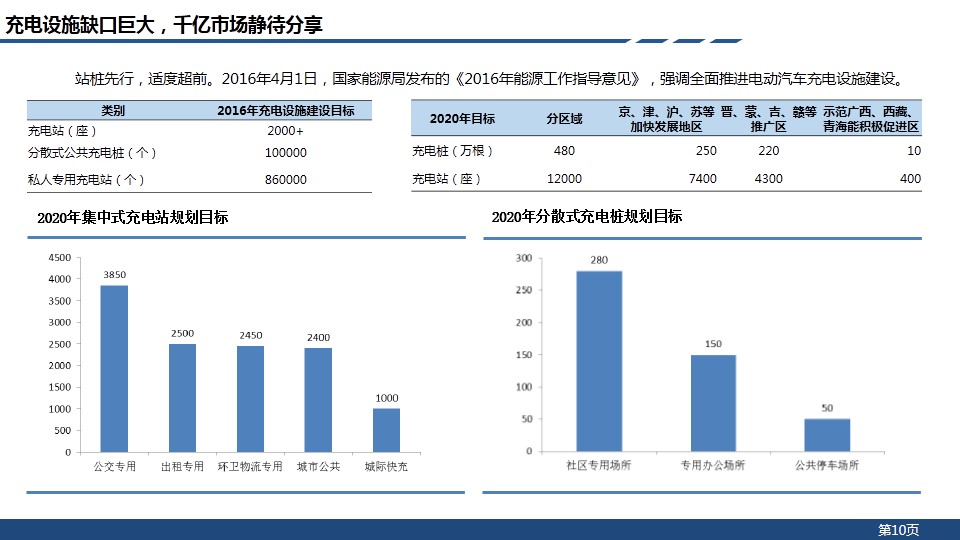The height and width of the screenshot is (540, 960).
Task: Click the value 100000
Action: tap(285, 153)
